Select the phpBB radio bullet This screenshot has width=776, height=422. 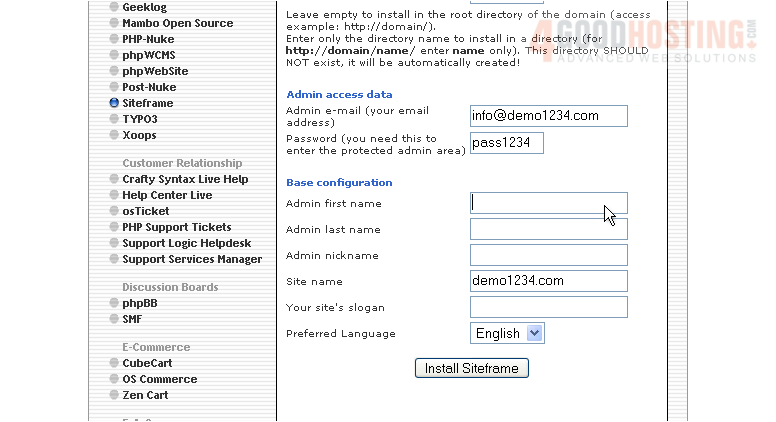[x=114, y=303]
